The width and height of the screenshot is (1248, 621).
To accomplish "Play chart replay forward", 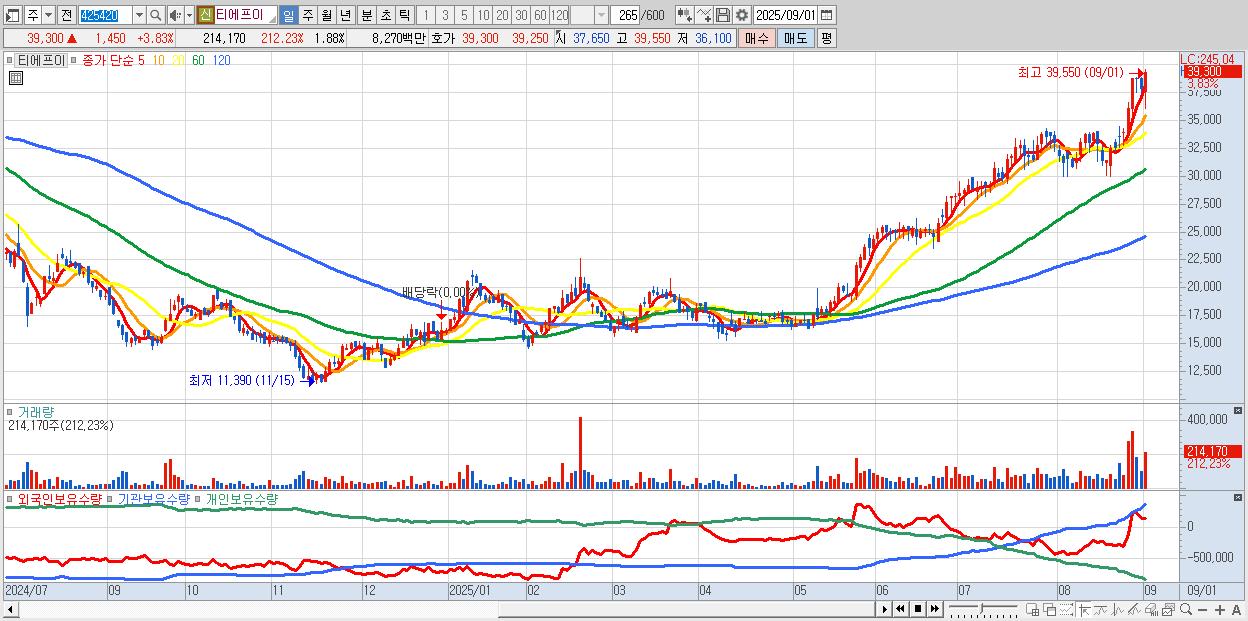I will click(885, 609).
